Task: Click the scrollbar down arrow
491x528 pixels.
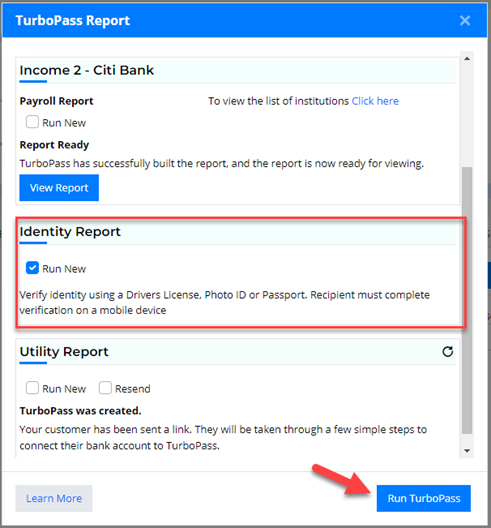Action: (467, 451)
